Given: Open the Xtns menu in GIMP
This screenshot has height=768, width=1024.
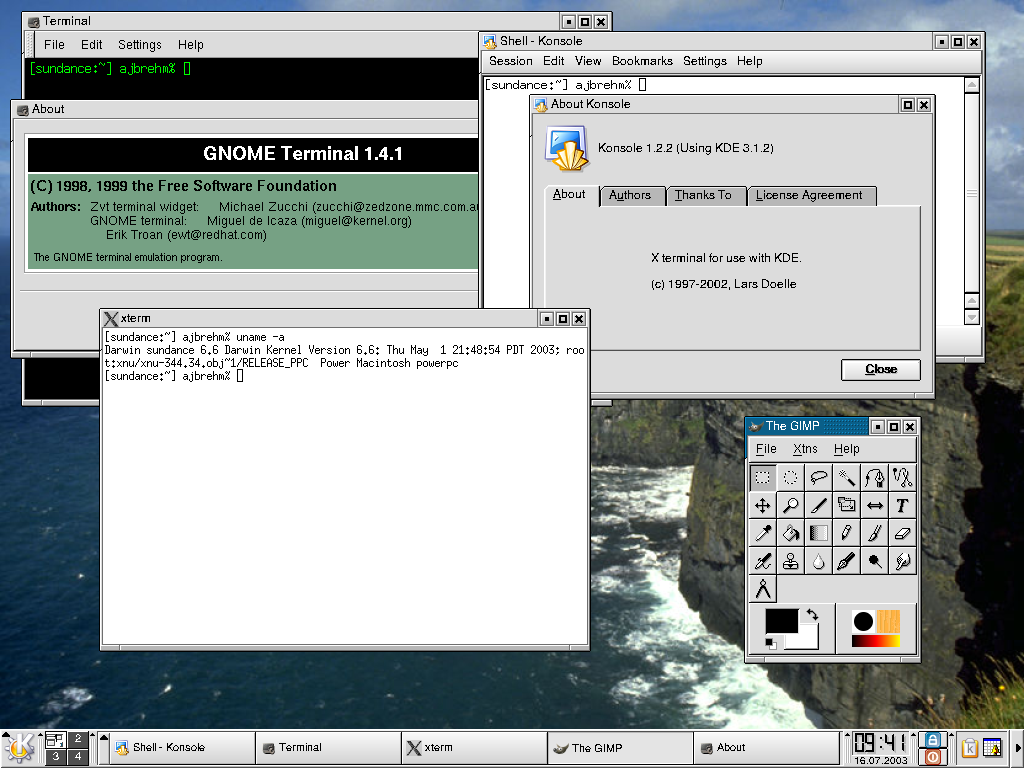Looking at the screenshot, I should click(805, 449).
